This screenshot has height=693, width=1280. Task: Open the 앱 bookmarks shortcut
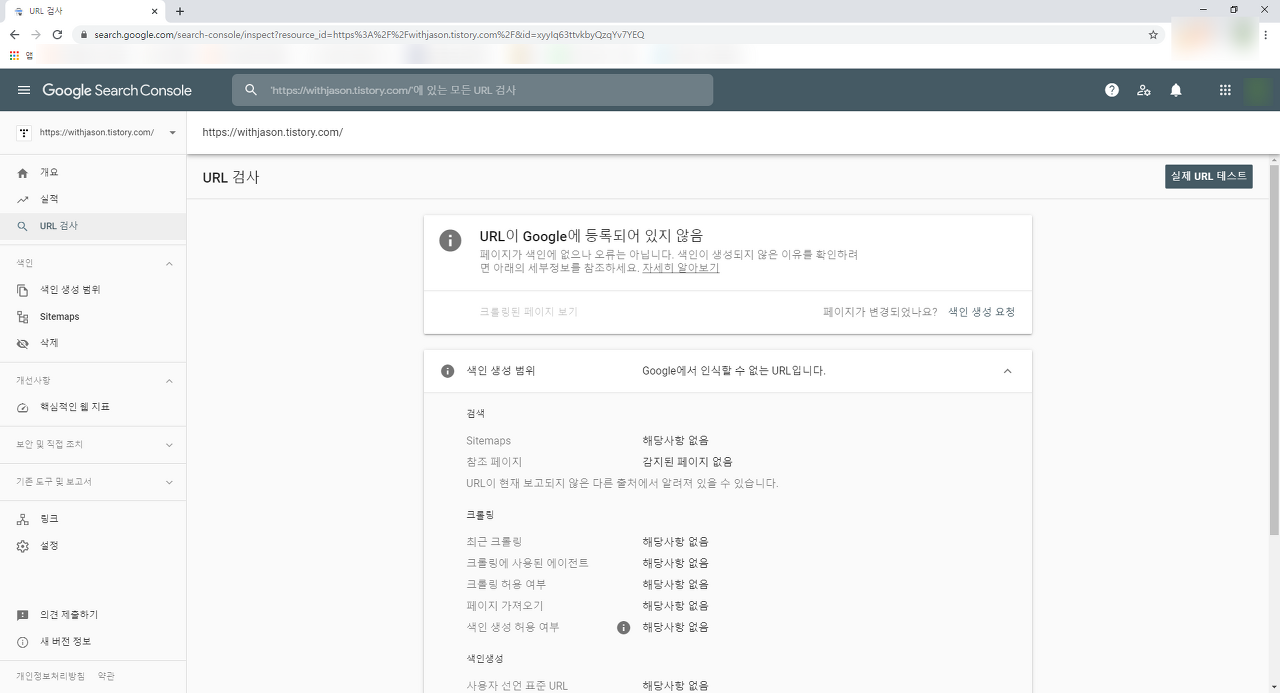(21, 55)
